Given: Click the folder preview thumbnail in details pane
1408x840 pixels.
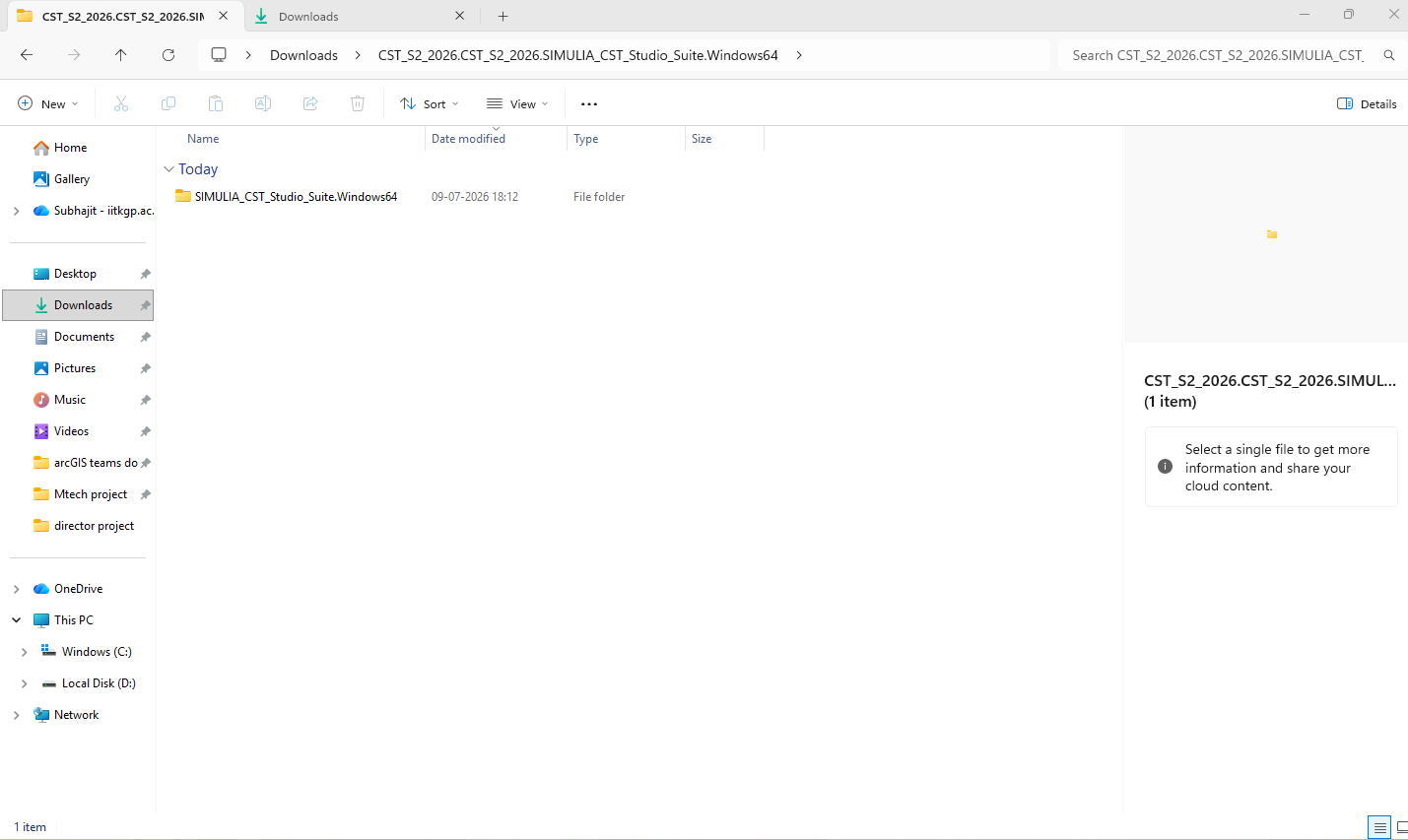Looking at the screenshot, I should point(1272,234).
